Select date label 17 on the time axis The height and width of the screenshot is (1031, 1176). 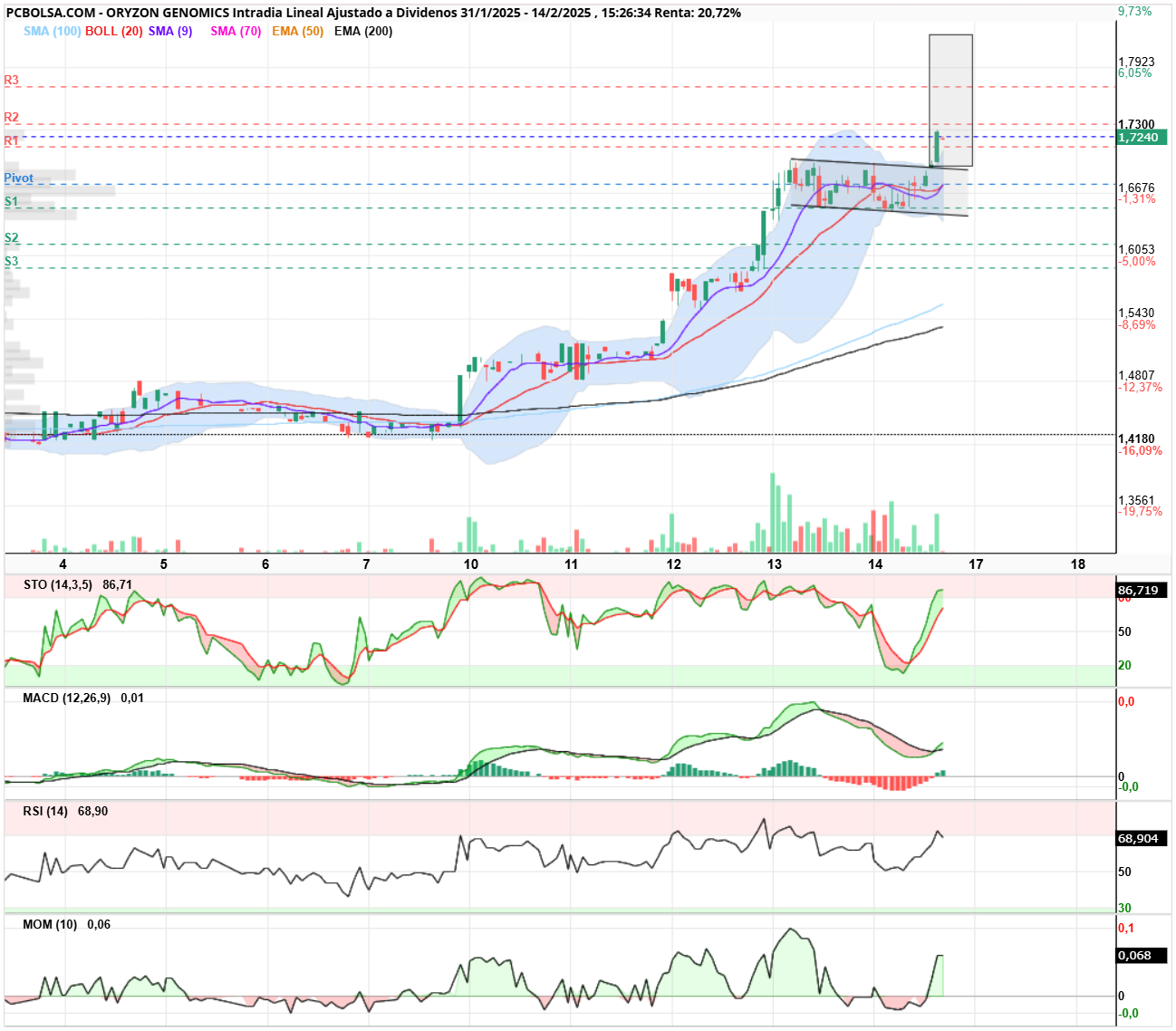tap(976, 564)
